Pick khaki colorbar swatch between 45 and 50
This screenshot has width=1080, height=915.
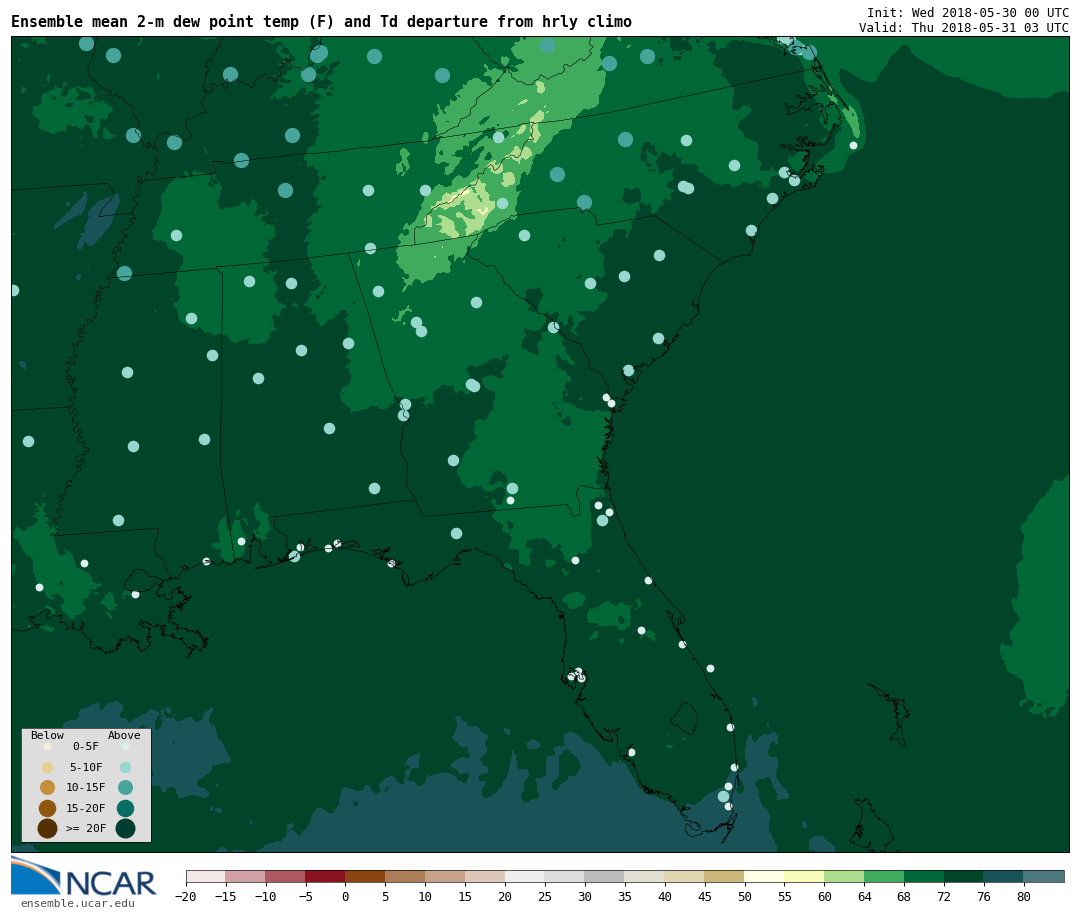pos(725,876)
